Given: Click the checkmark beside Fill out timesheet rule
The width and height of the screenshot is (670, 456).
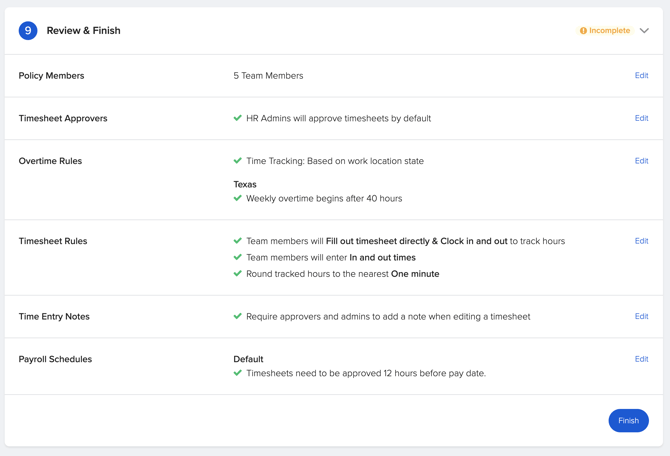Looking at the screenshot, I should click(x=238, y=241).
